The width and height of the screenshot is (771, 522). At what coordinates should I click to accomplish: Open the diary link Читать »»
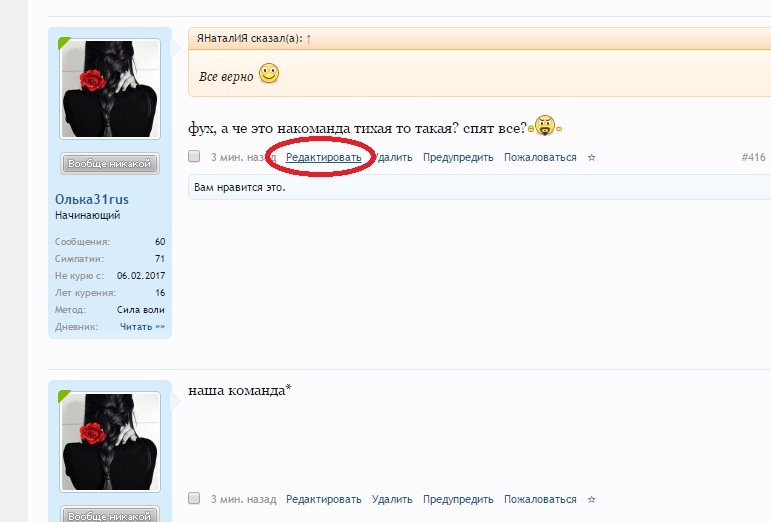pyautogui.click(x=142, y=327)
